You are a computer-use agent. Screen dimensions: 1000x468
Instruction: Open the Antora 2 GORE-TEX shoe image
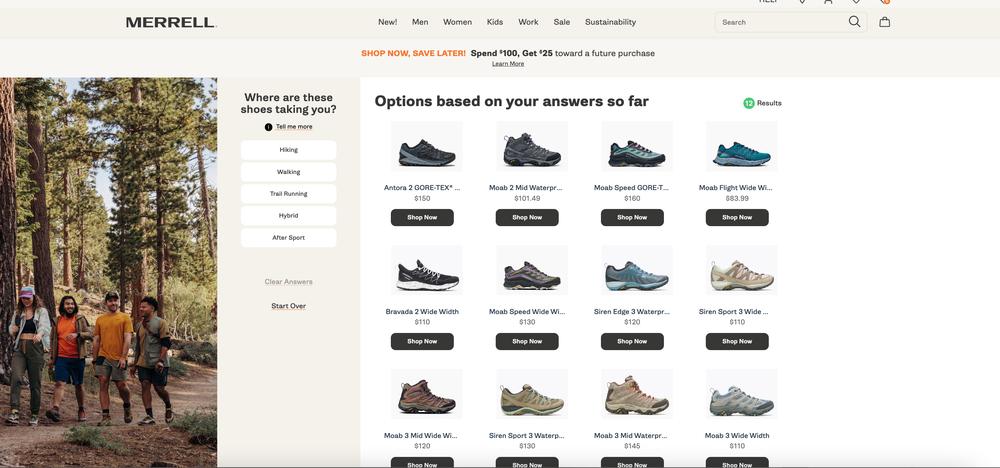(x=427, y=147)
